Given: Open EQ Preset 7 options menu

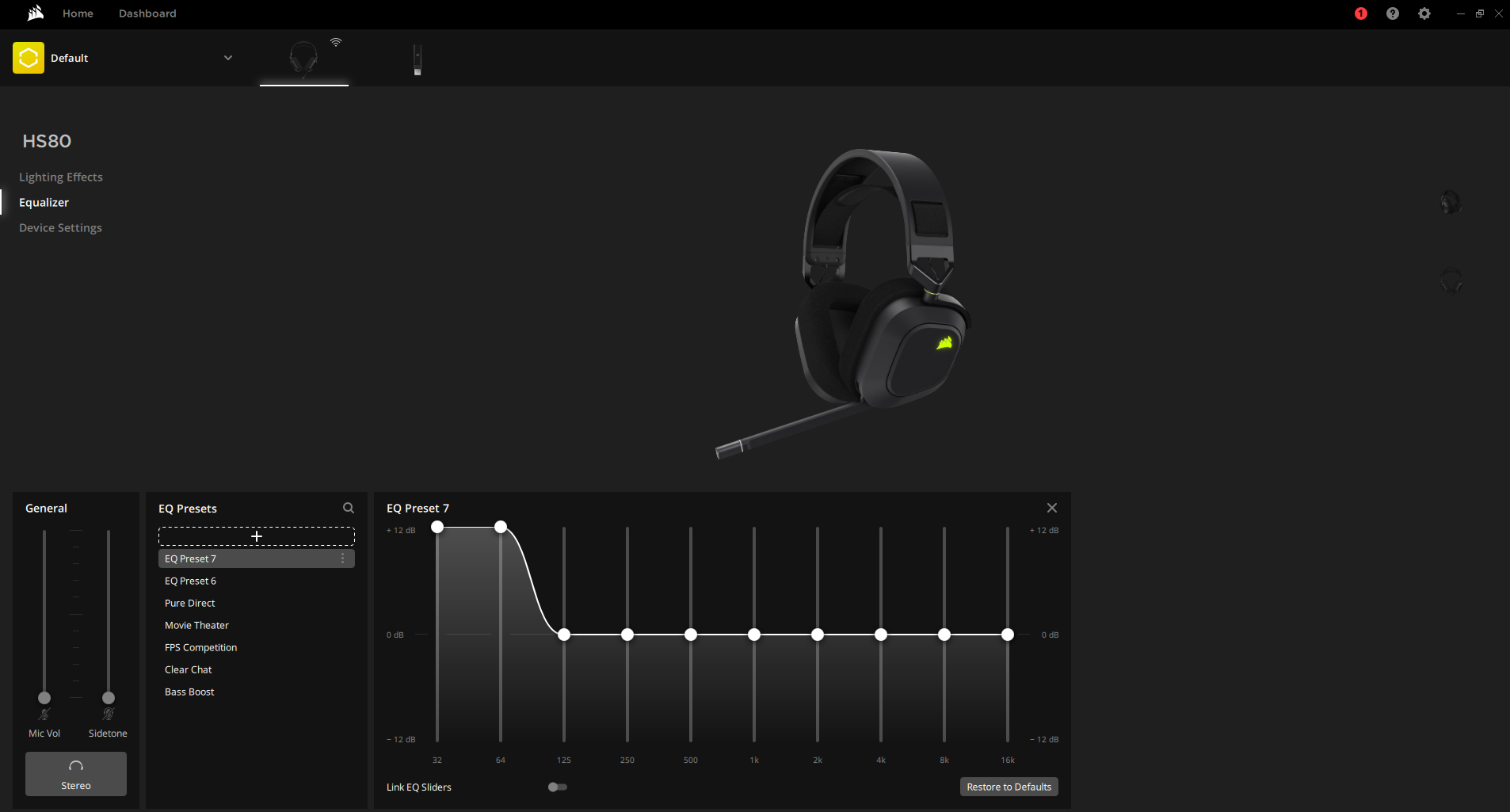Looking at the screenshot, I should click(342, 558).
